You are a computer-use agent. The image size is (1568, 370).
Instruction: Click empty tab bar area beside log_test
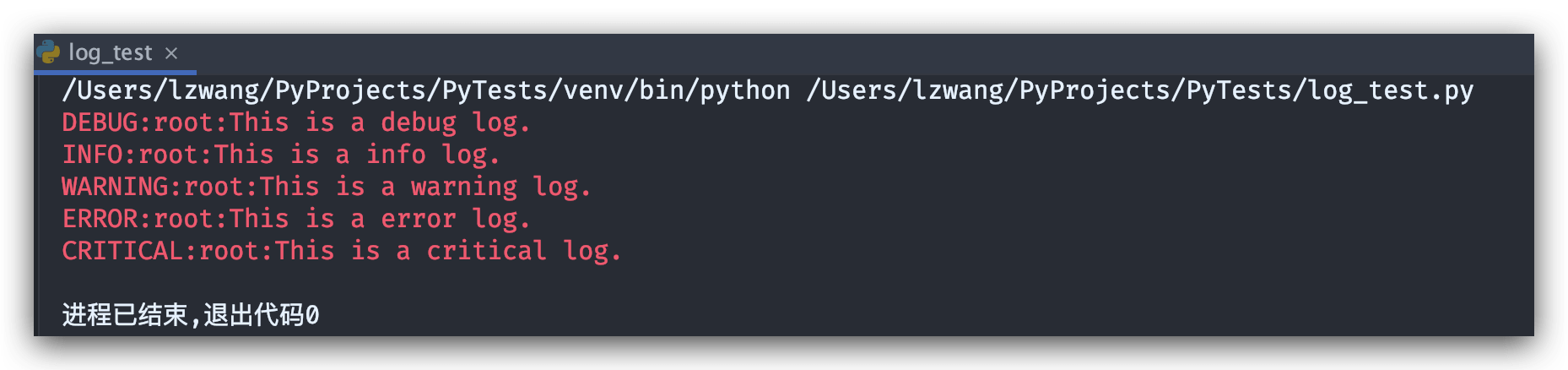click(865, 53)
